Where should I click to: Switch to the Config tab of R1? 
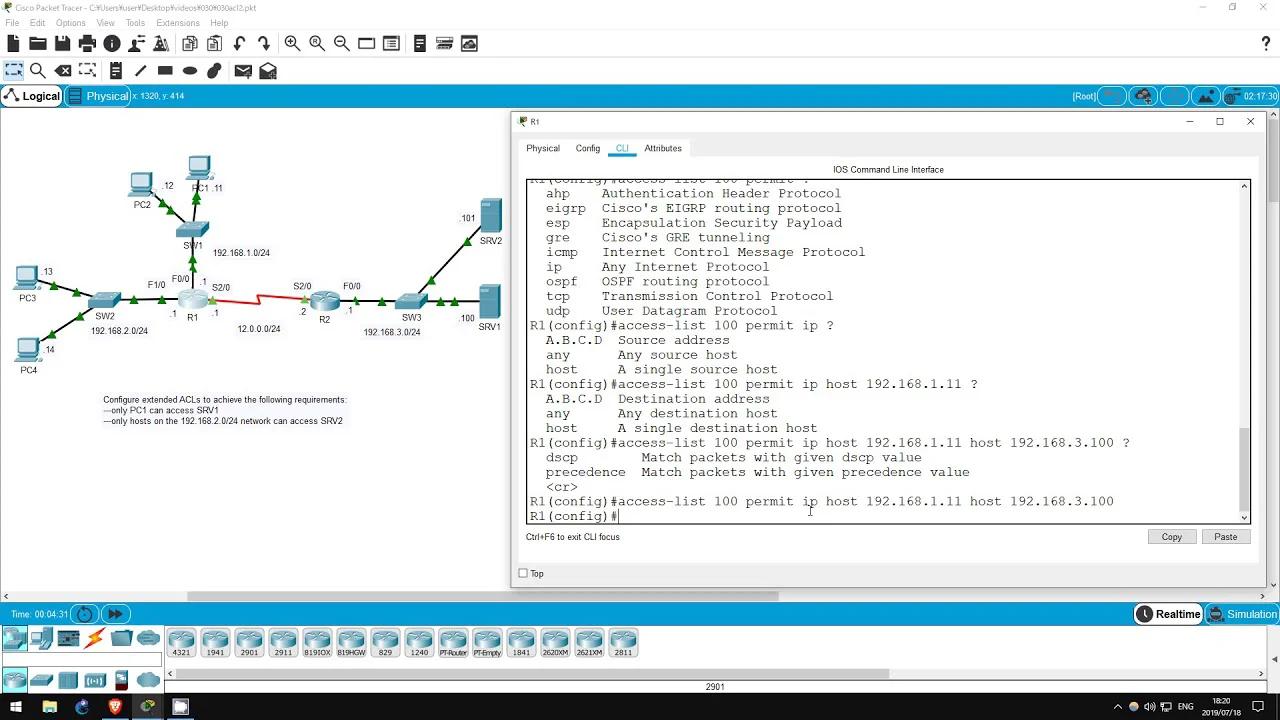click(587, 148)
